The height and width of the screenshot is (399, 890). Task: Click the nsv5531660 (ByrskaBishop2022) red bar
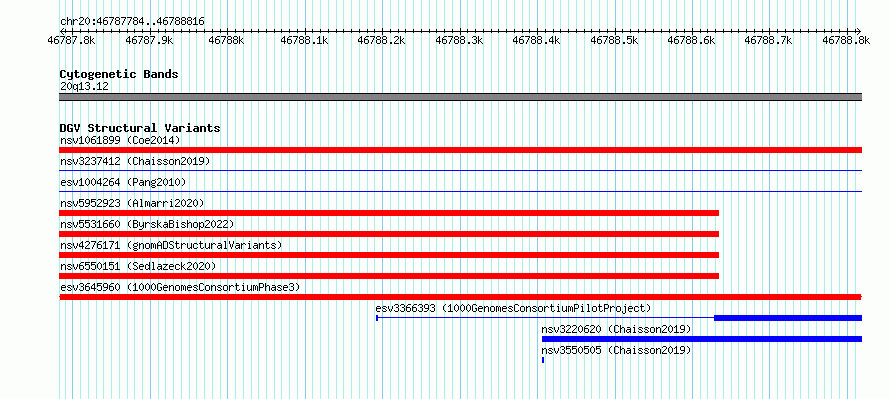point(389,234)
